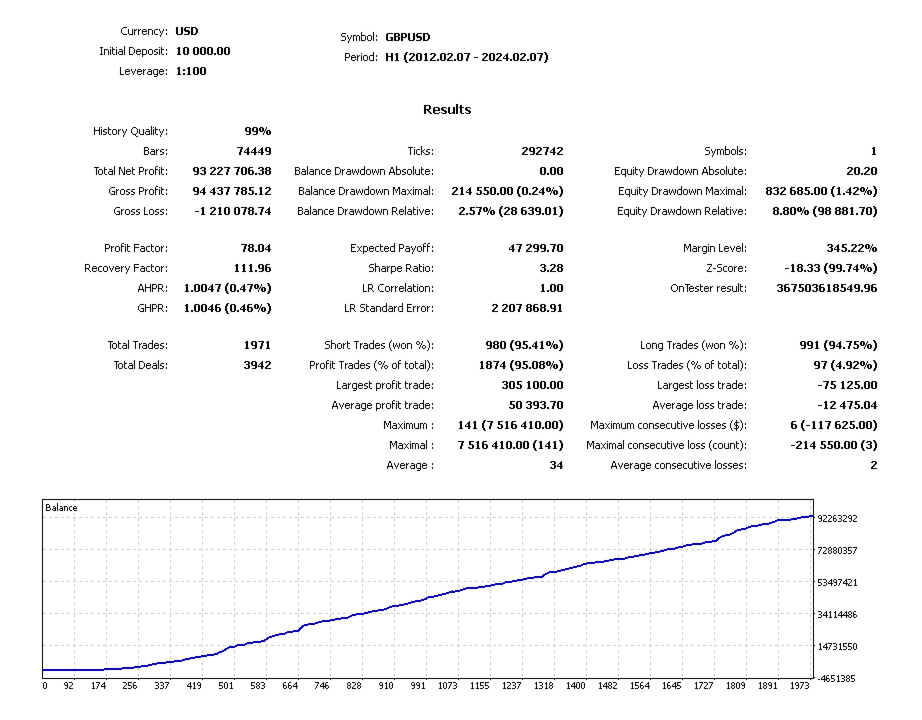
Task: Click the Total Net Profit value 93 227 706.38
Action: tap(232, 171)
